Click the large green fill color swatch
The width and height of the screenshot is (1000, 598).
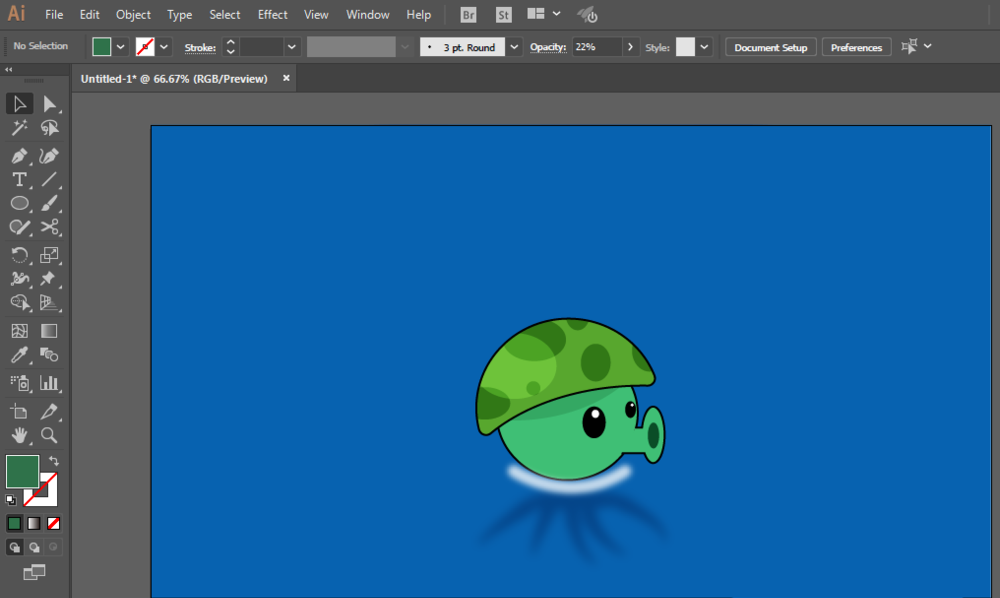(x=22, y=471)
